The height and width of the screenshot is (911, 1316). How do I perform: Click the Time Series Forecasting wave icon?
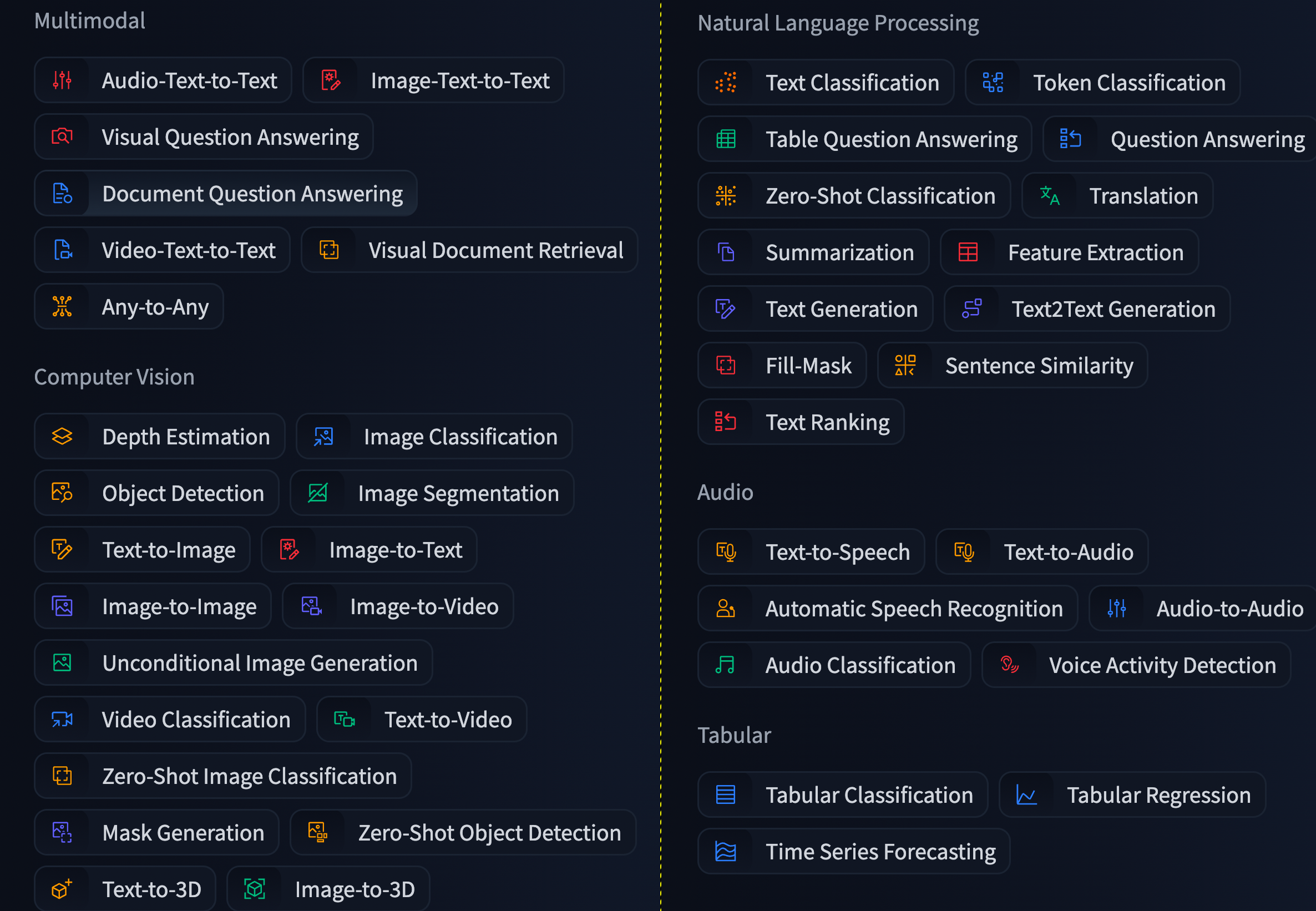pos(725,851)
